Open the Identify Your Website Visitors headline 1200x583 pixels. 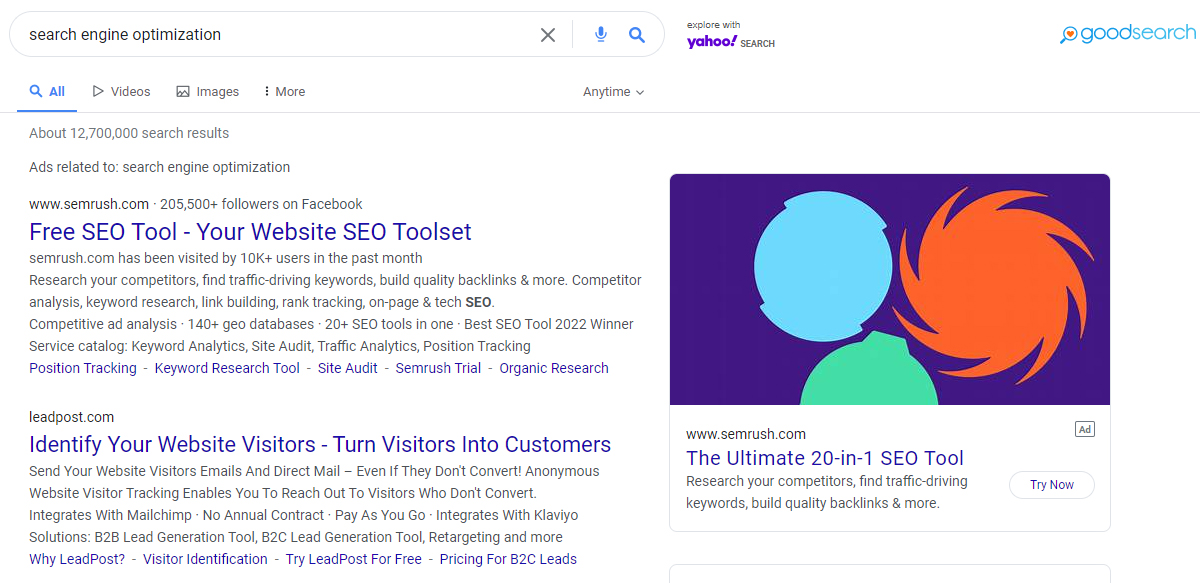point(320,445)
